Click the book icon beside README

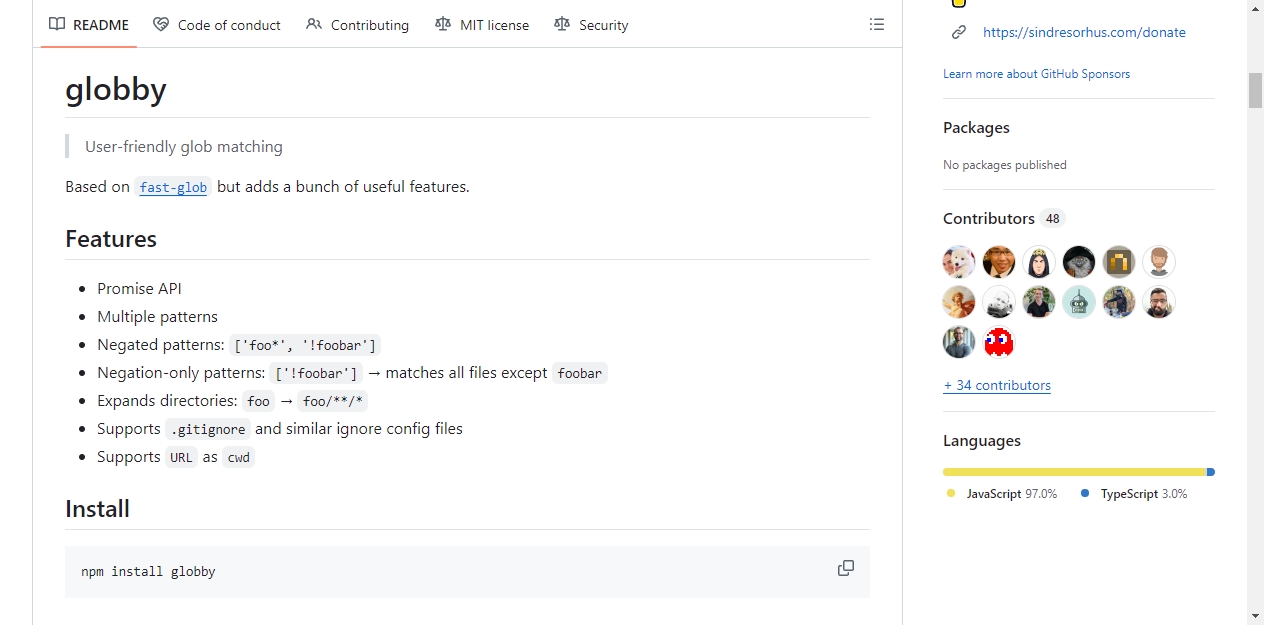[x=57, y=25]
